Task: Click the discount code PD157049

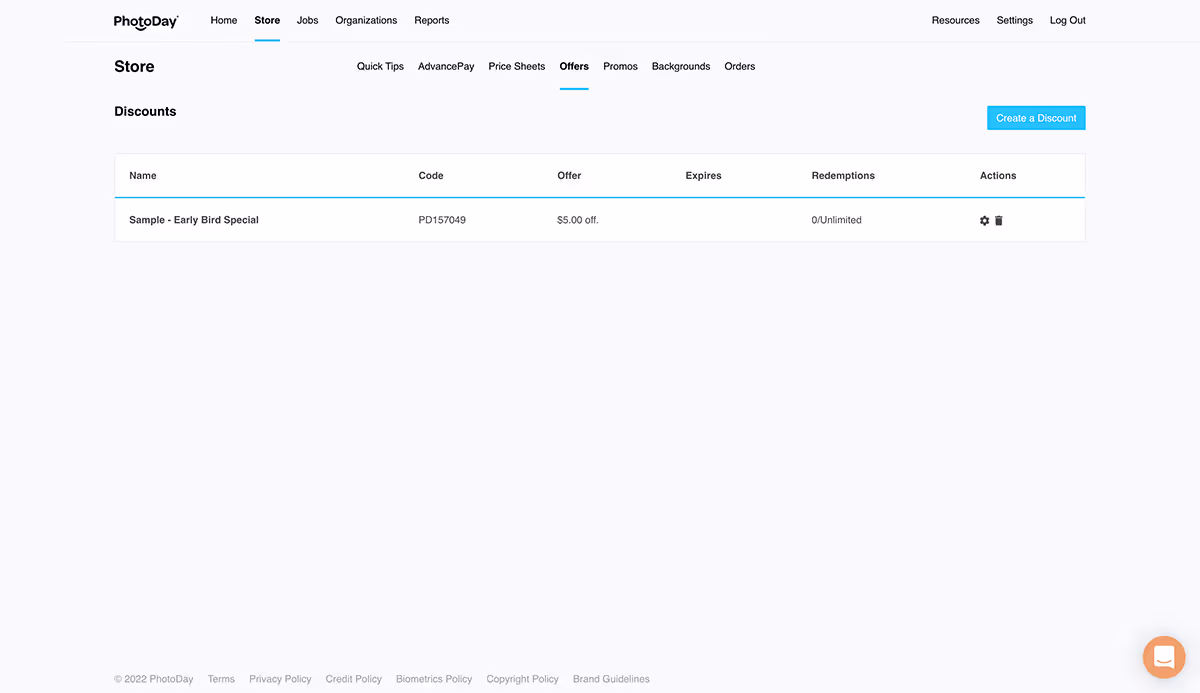Action: click(x=442, y=220)
